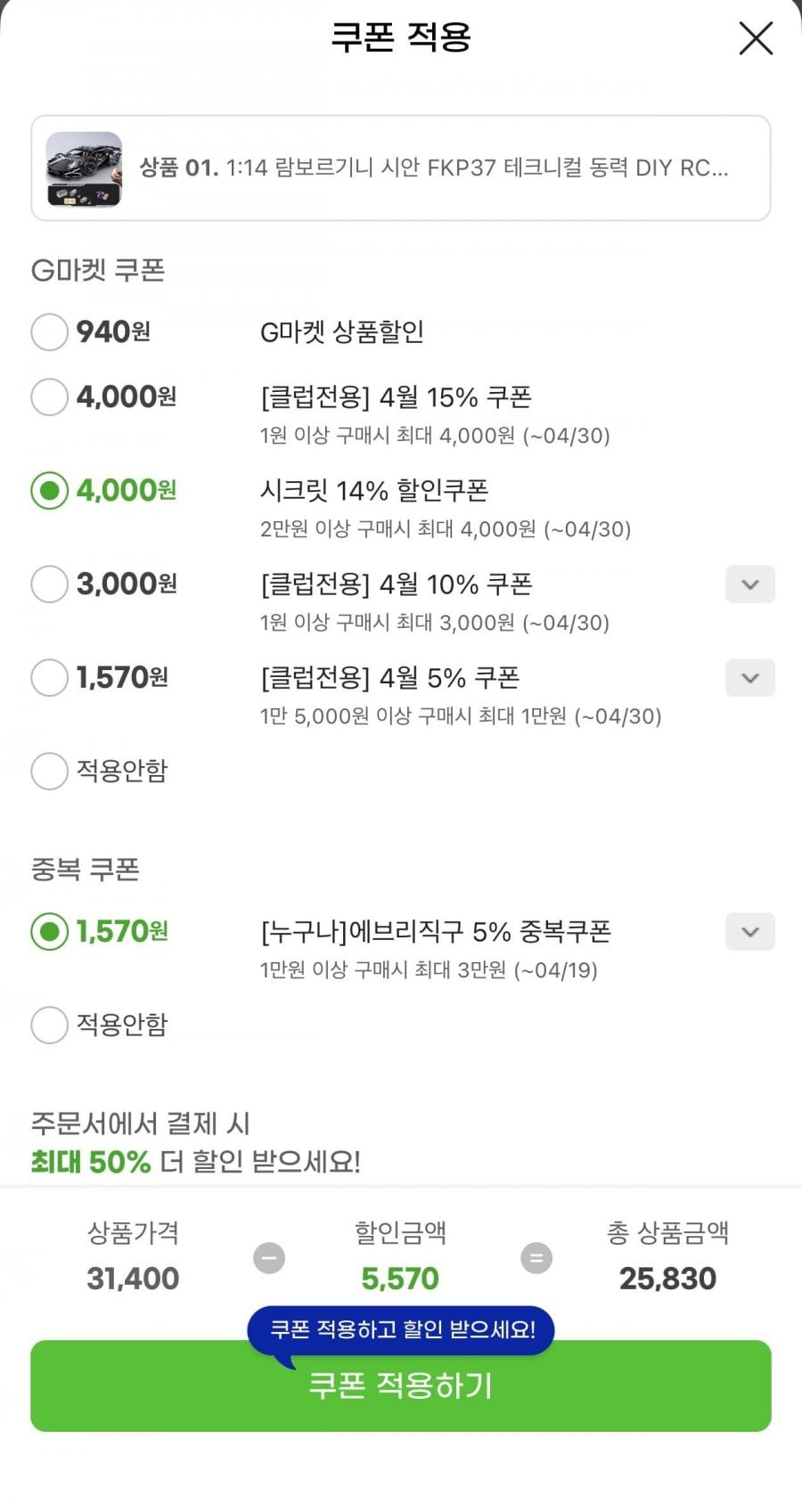The width and height of the screenshot is (802, 1512).
Task: Choose the club-only April 15% coupon
Action: (x=50, y=397)
